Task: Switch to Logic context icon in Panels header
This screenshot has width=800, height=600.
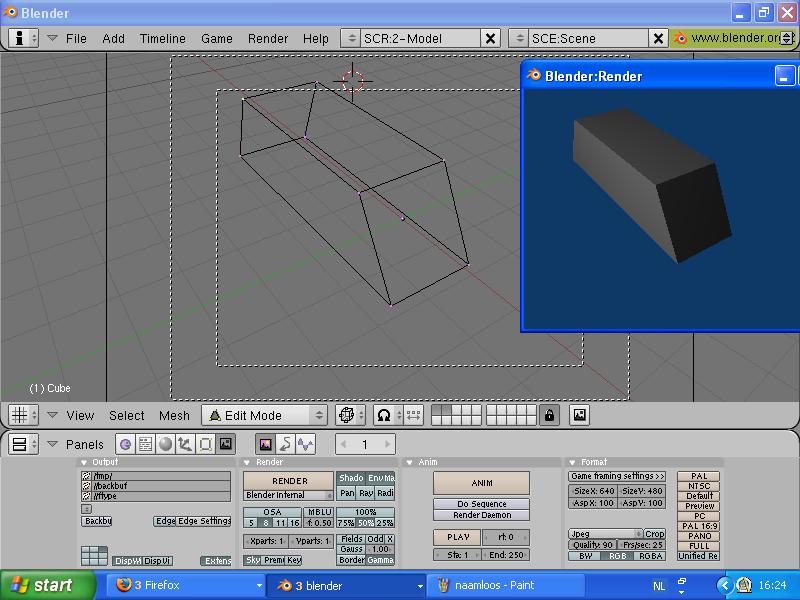Action: click(126, 444)
